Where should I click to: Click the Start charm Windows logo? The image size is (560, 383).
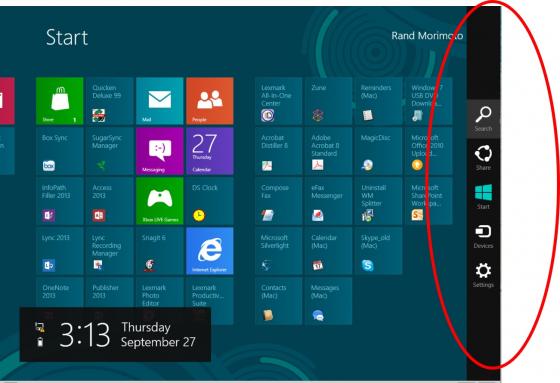[483, 193]
